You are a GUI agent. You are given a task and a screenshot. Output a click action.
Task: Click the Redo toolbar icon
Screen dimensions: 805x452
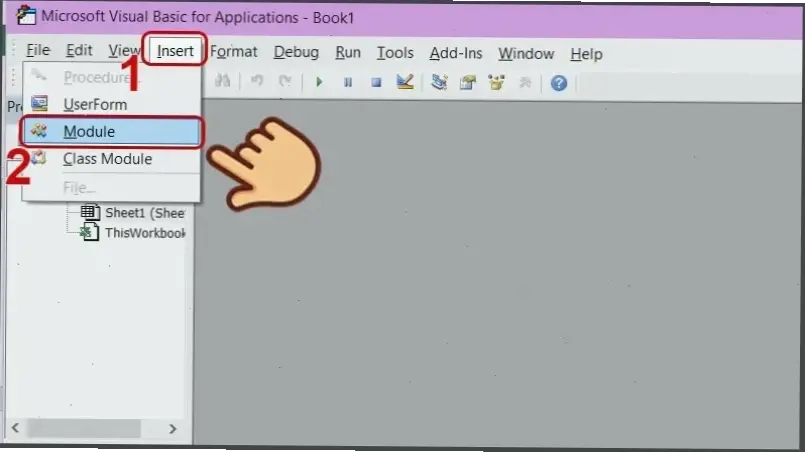pyautogui.click(x=285, y=81)
